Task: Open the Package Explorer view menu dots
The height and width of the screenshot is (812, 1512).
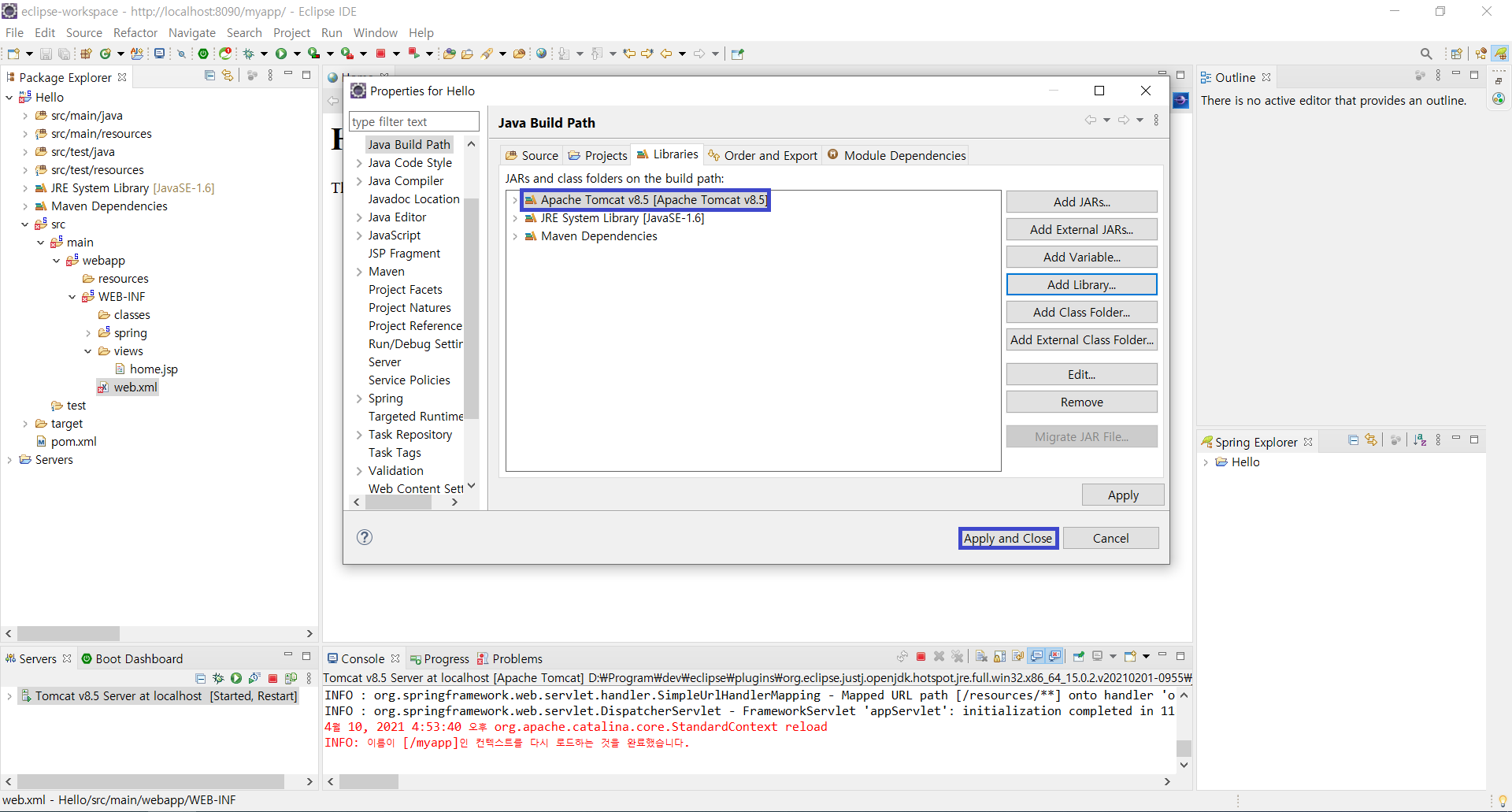Action: [270, 76]
